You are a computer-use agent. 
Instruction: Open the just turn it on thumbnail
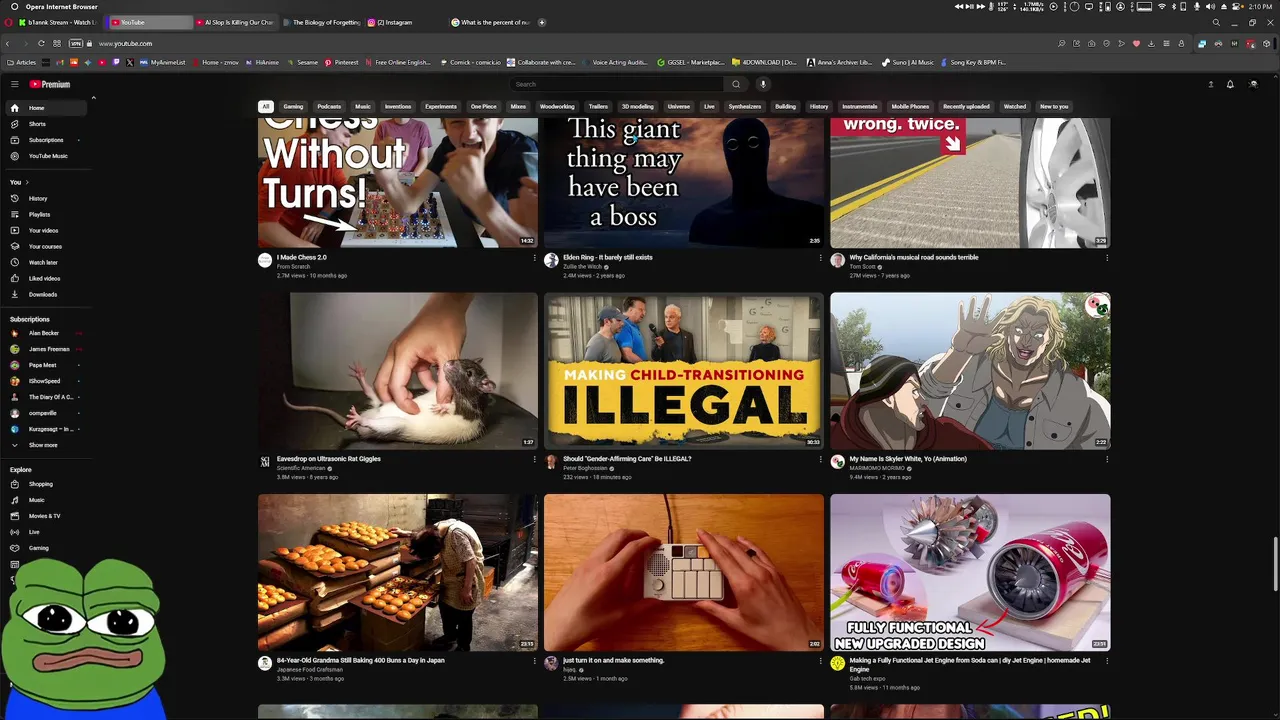[x=684, y=572]
